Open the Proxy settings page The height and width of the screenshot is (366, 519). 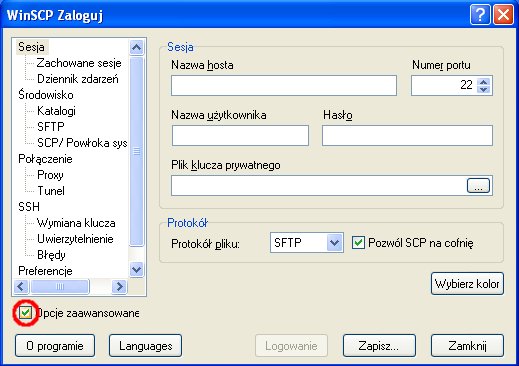(50, 175)
